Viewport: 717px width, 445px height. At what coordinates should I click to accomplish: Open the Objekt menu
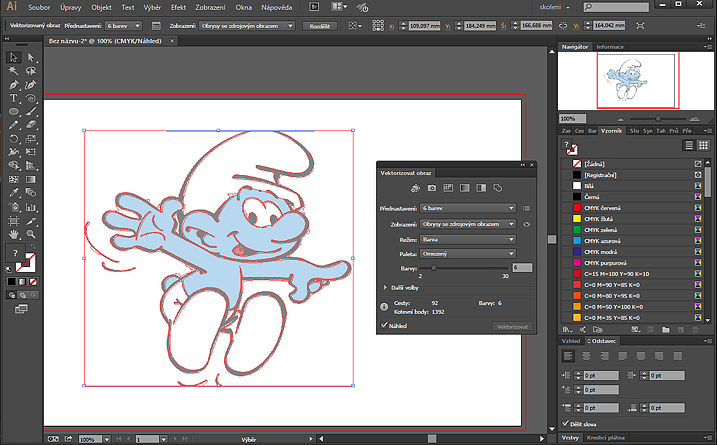101,7
